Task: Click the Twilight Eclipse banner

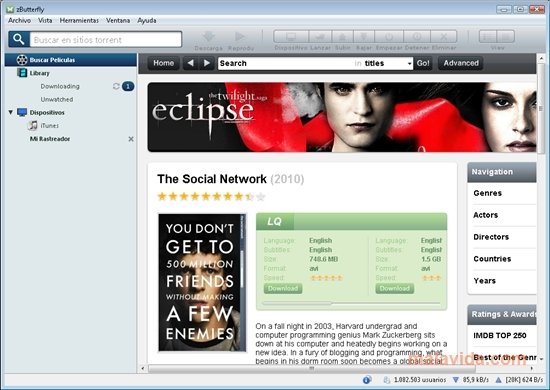Action: pyautogui.click(x=342, y=117)
